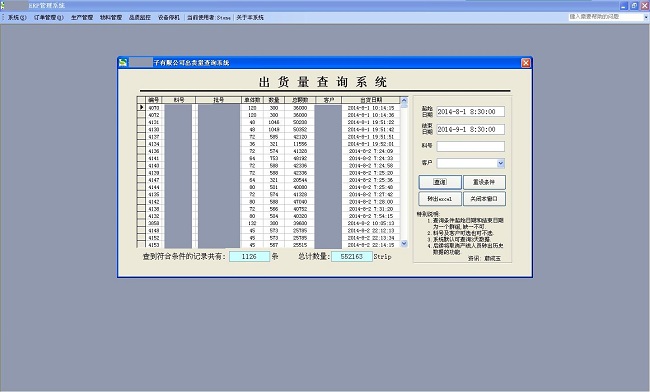Open the 生产管理 menu
Screen dimensions: 650x392
(x=82, y=17)
